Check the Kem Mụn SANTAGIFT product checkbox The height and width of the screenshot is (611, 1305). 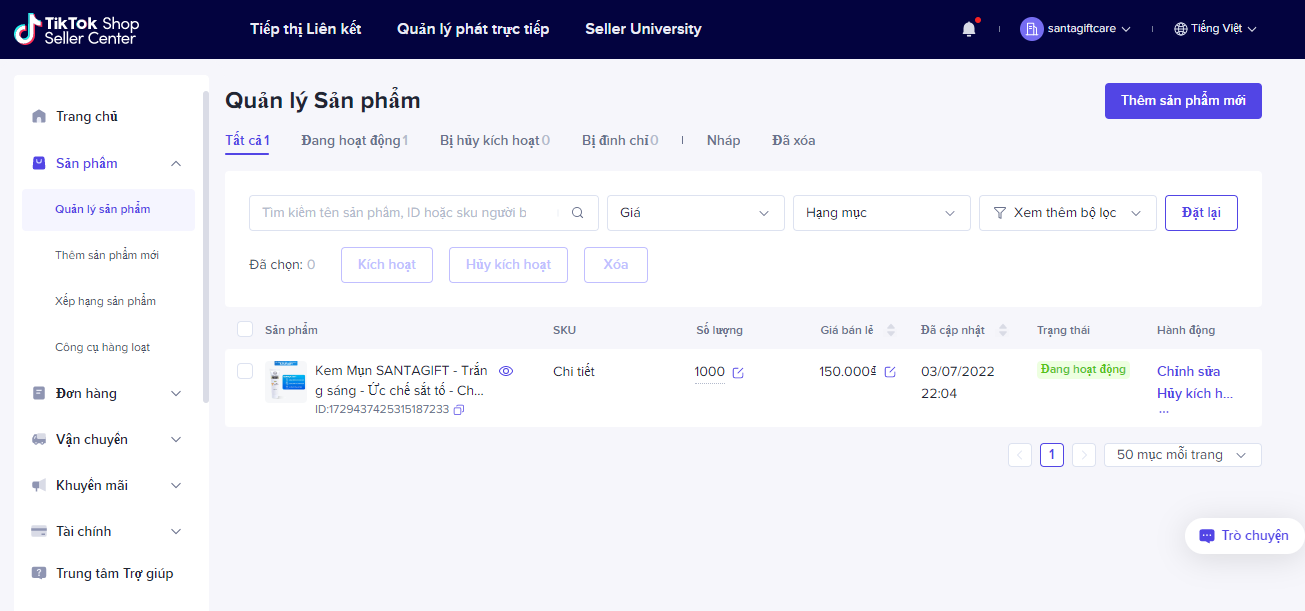coord(245,371)
